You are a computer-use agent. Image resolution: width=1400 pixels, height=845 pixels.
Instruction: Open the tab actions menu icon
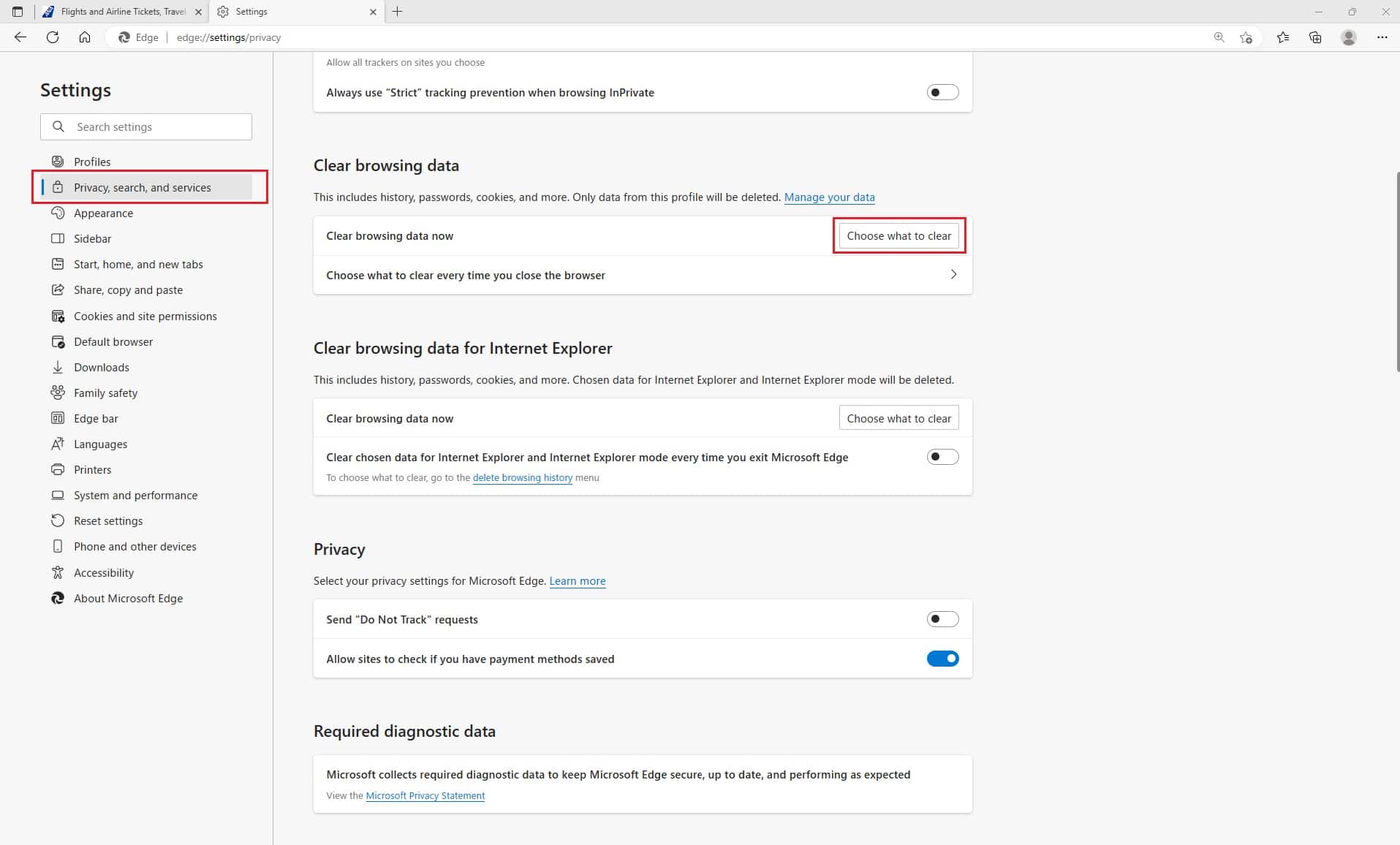point(18,12)
